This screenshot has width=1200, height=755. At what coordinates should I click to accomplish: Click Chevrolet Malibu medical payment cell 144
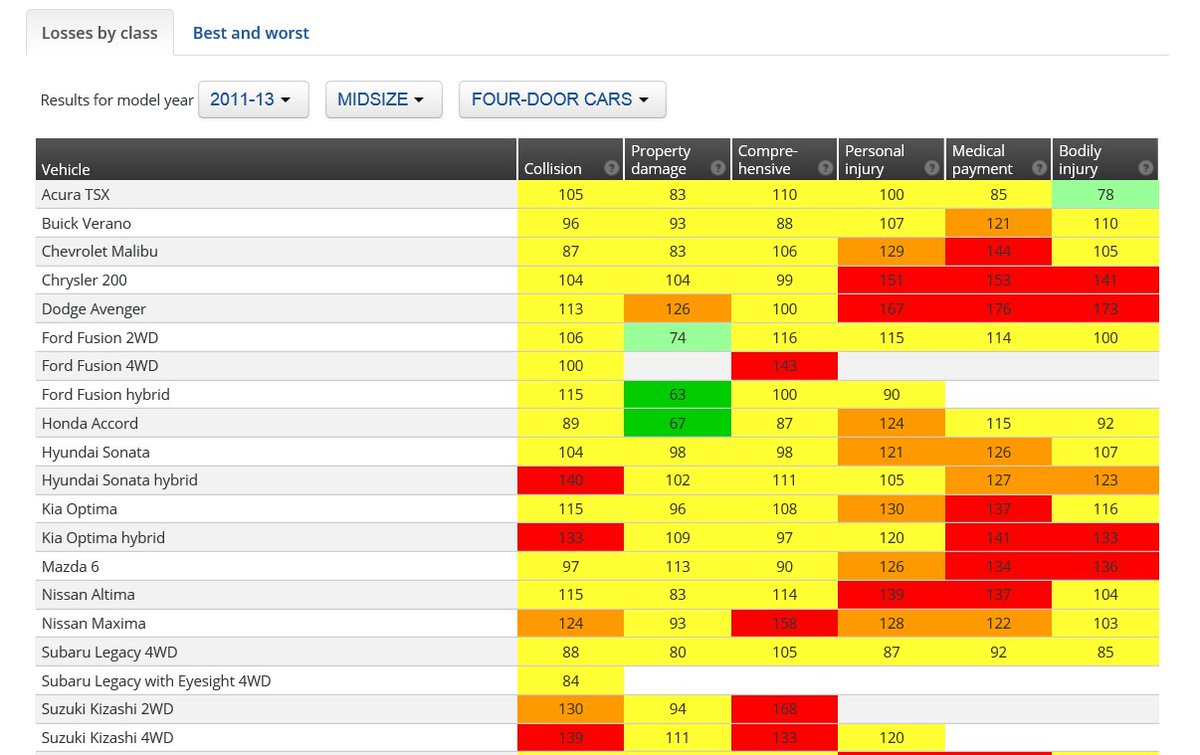click(x=998, y=252)
